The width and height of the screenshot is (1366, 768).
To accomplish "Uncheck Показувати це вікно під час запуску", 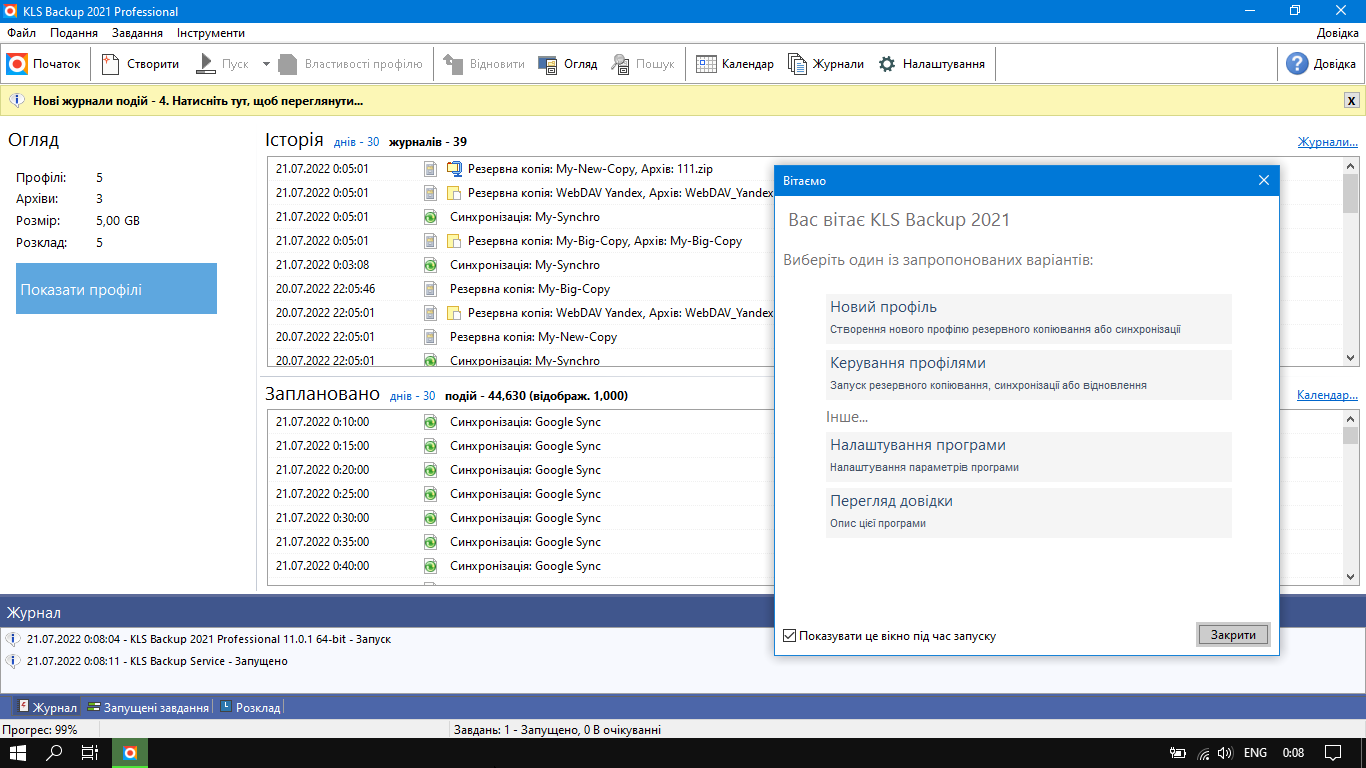I will (790, 636).
